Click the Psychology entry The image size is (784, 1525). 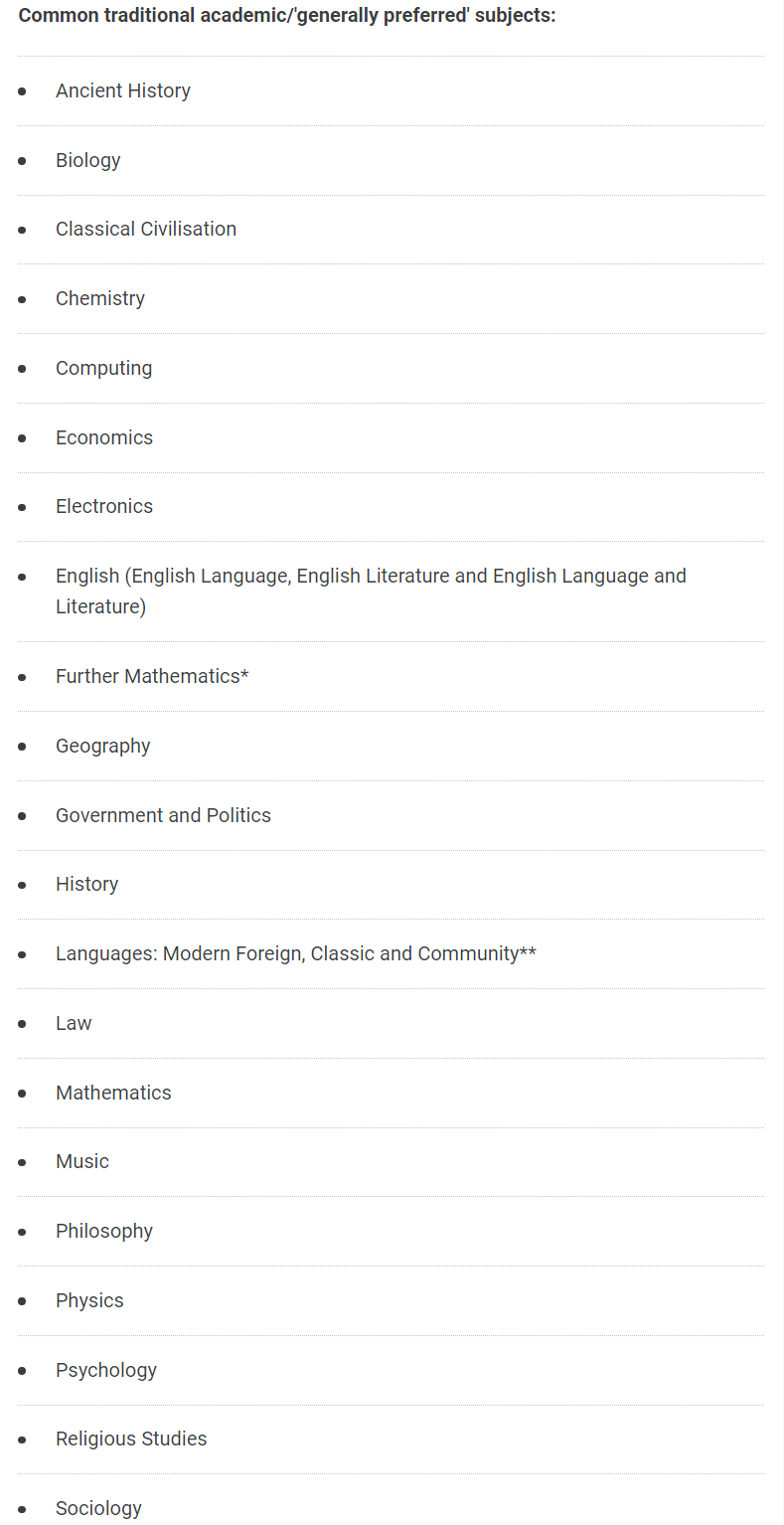click(106, 1370)
